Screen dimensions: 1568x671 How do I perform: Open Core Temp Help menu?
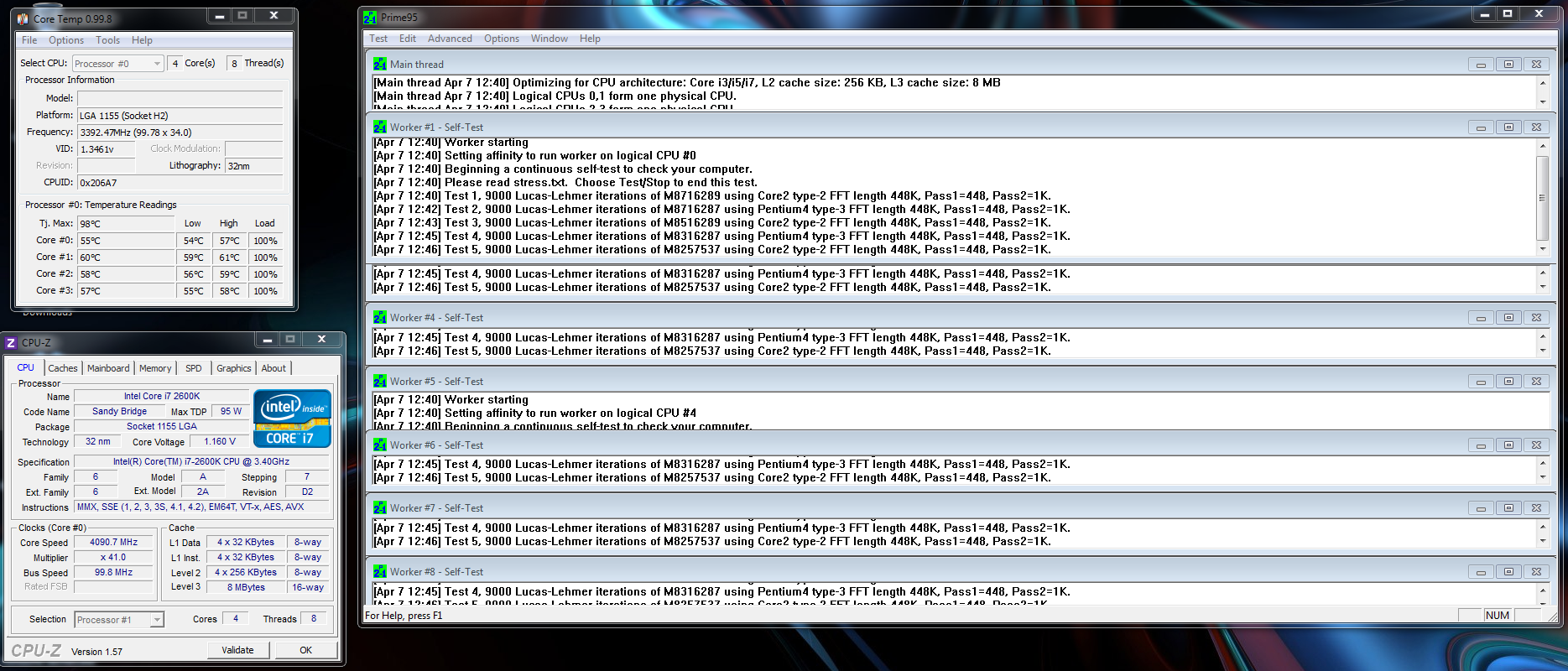click(x=142, y=40)
